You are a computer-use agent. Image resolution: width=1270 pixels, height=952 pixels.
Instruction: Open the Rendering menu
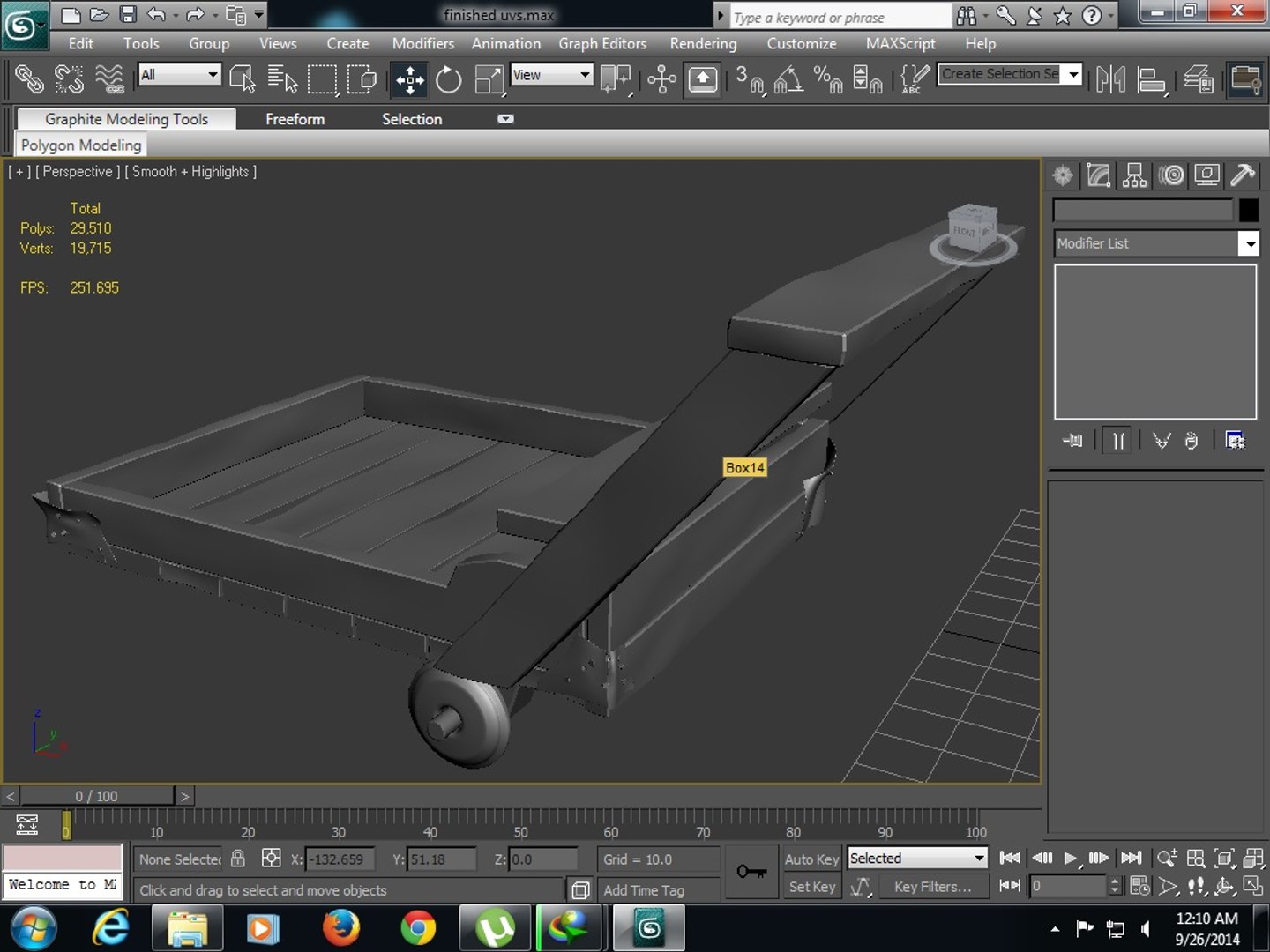click(703, 43)
